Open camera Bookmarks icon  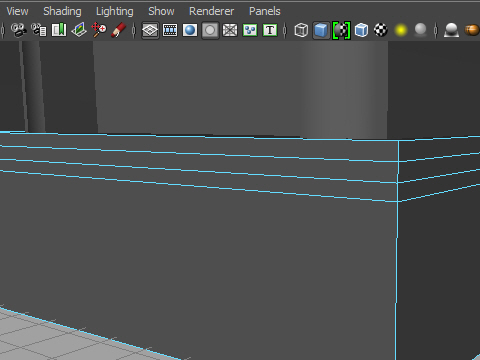tap(59, 30)
